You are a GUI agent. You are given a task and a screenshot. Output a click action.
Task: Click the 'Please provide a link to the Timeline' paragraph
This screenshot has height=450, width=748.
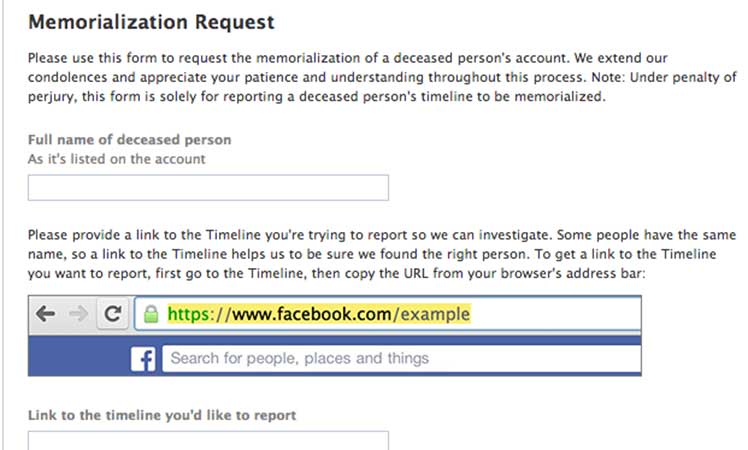click(380, 253)
